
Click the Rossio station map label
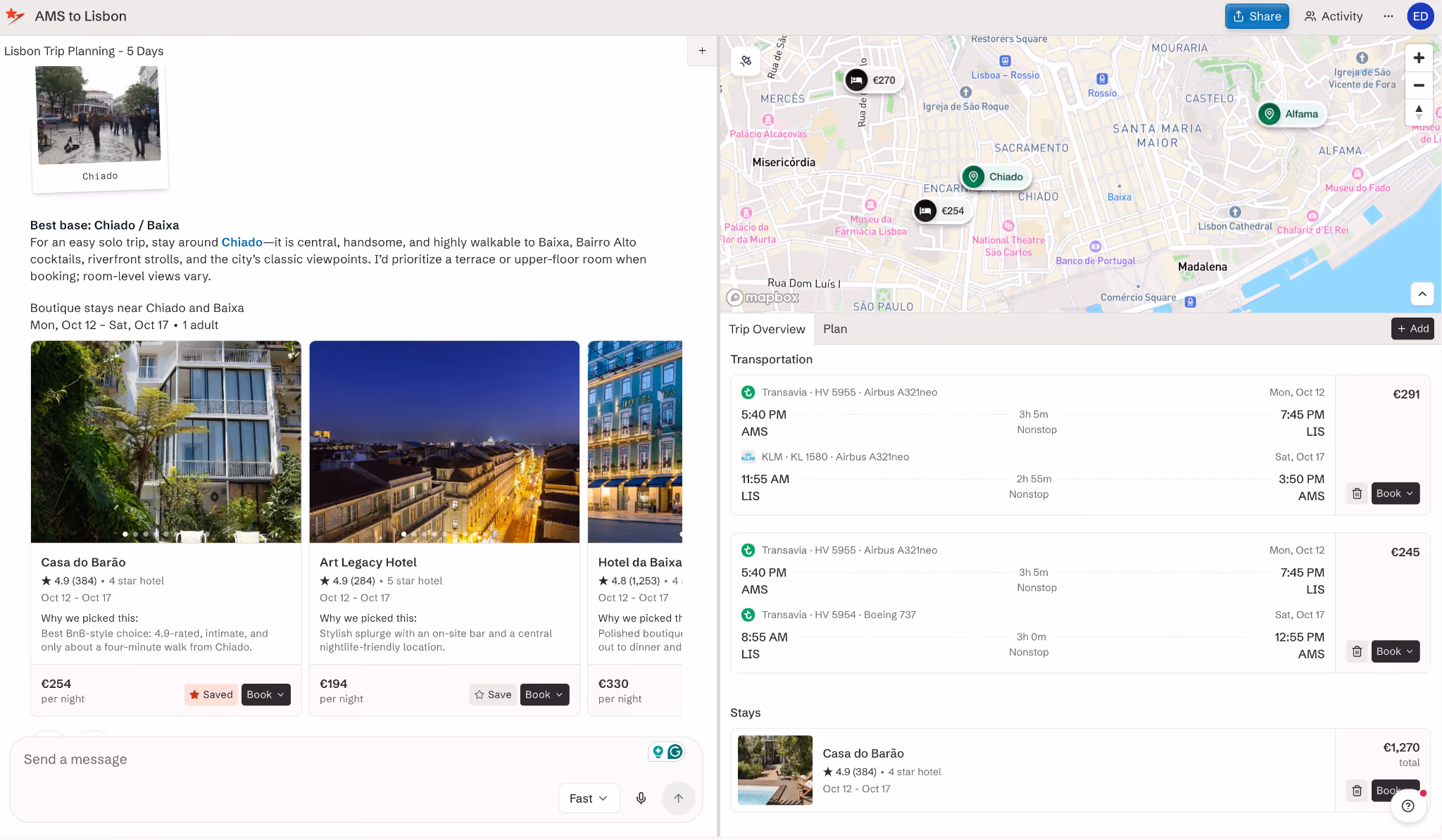pos(1102,93)
